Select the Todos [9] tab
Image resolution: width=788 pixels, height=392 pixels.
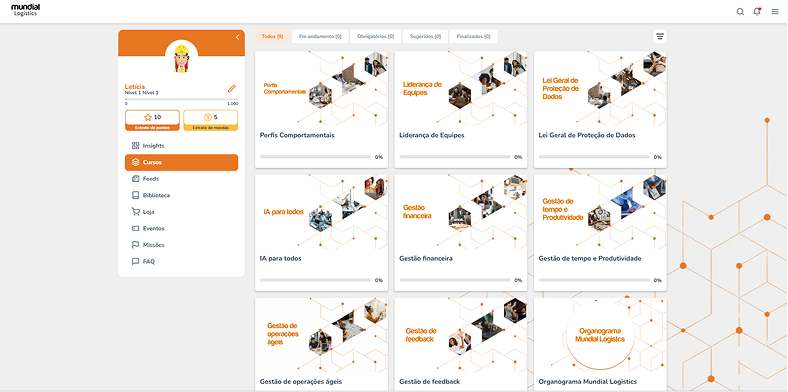click(x=272, y=36)
